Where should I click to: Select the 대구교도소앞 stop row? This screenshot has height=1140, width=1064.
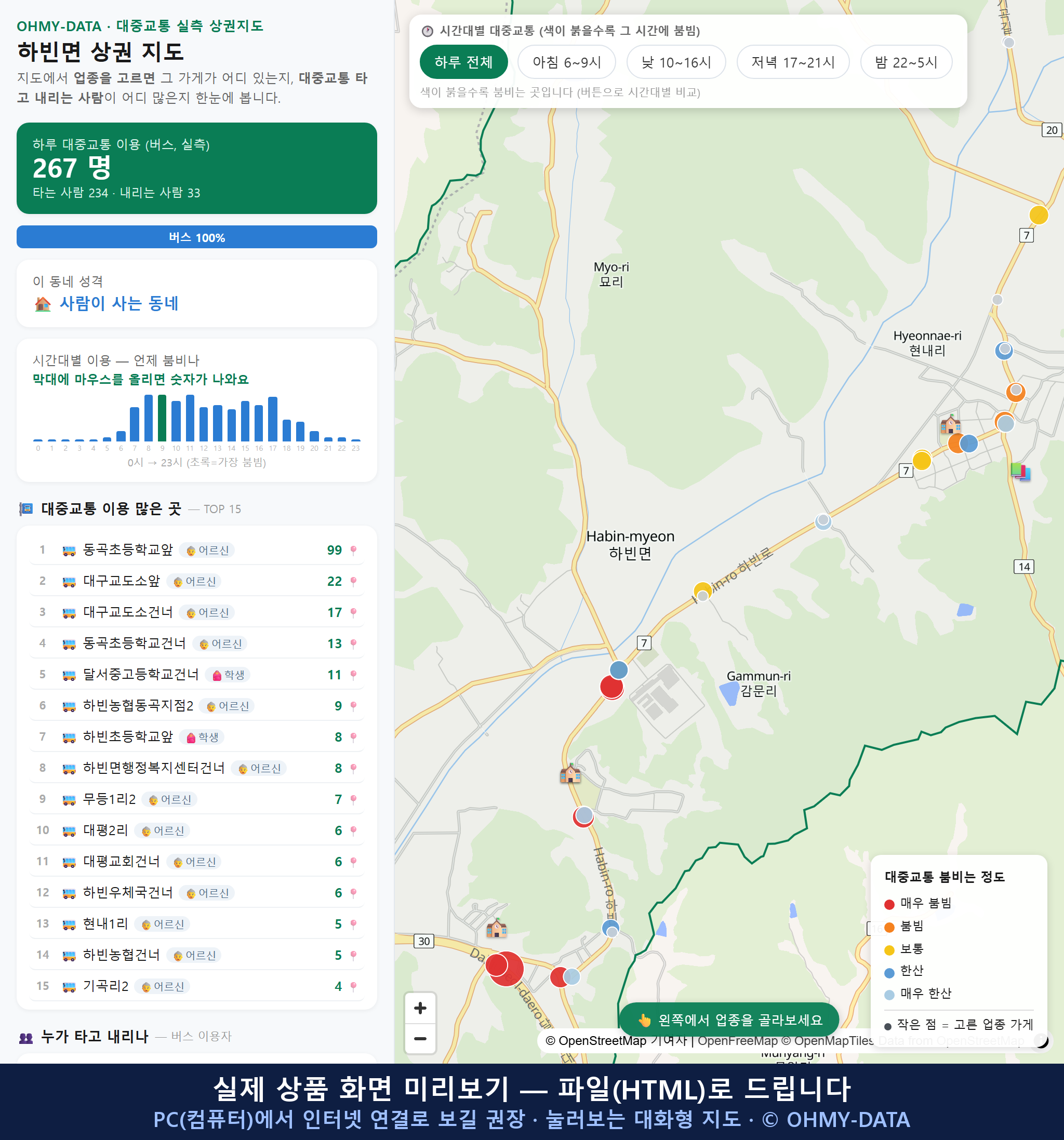click(197, 581)
